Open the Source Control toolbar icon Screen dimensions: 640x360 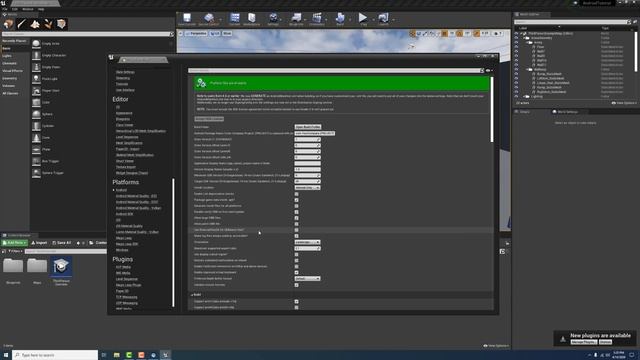[209, 18]
